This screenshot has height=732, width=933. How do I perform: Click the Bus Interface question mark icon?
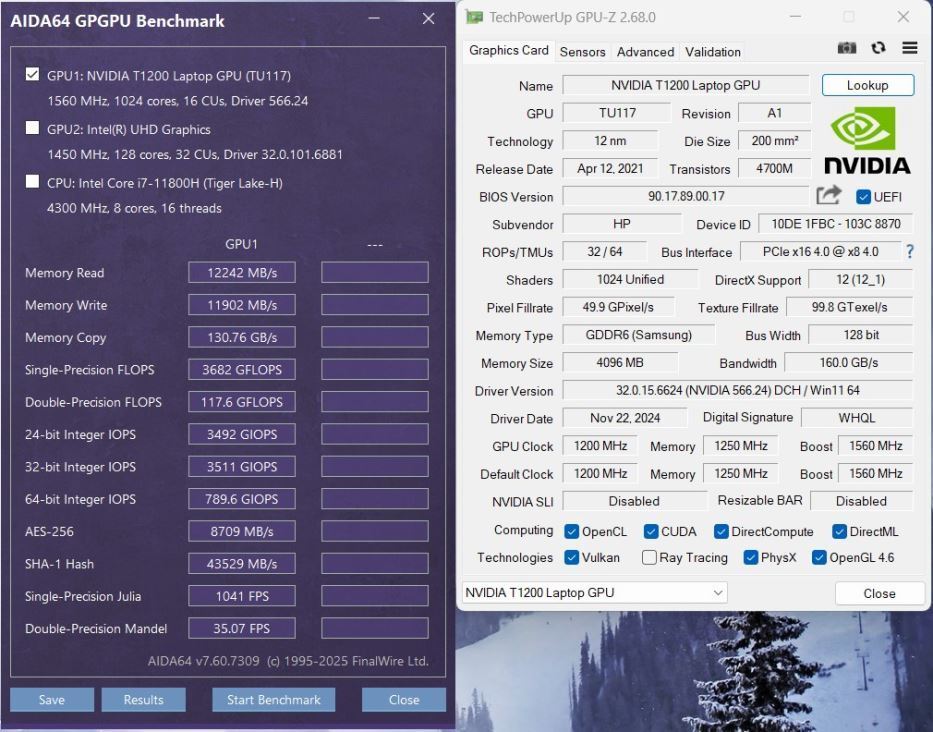909,252
